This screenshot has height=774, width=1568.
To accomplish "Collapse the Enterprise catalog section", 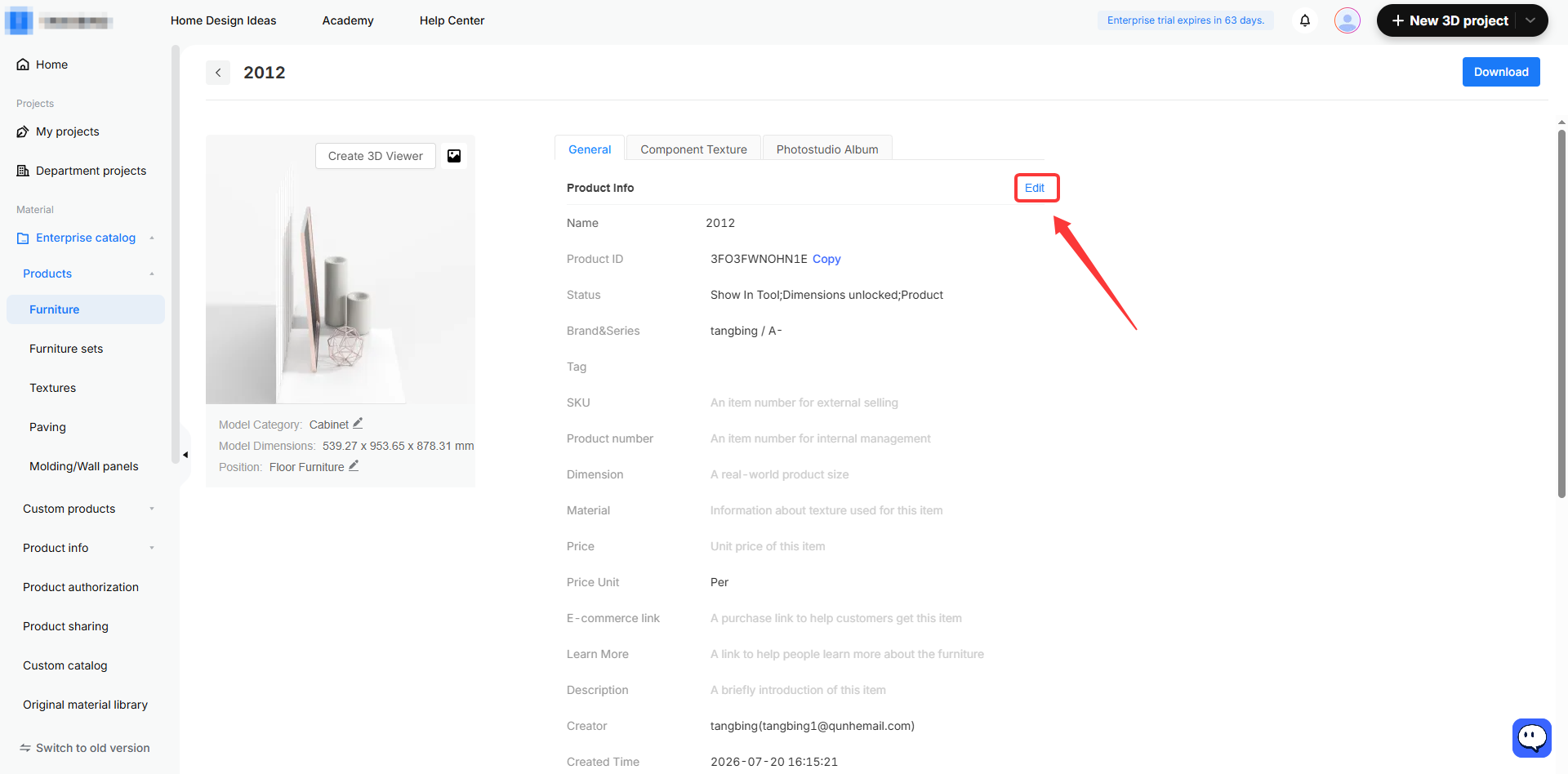I will click(x=152, y=238).
